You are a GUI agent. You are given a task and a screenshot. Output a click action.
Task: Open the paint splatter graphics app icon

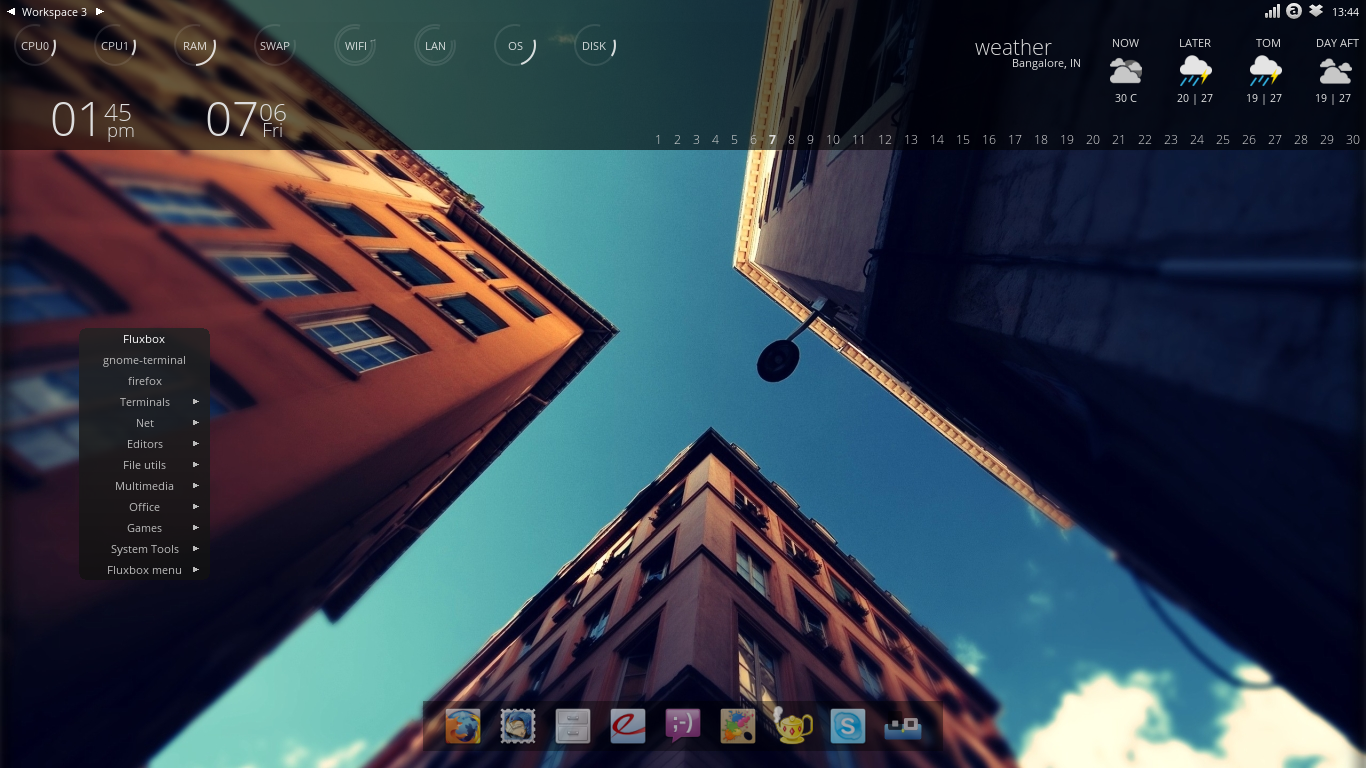tap(738, 727)
